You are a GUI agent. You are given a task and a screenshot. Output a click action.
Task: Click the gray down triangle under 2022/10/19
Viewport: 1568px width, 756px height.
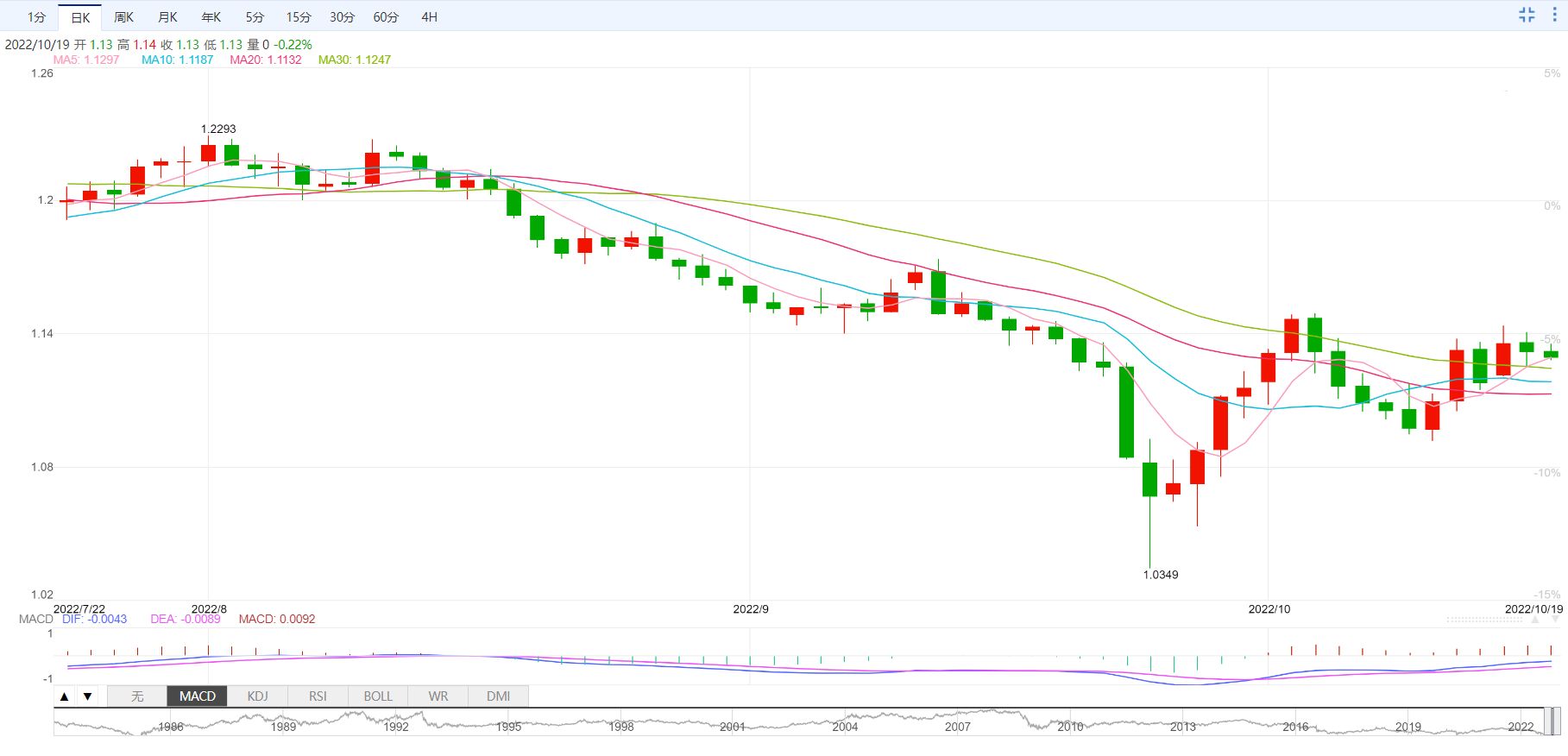tap(1554, 619)
